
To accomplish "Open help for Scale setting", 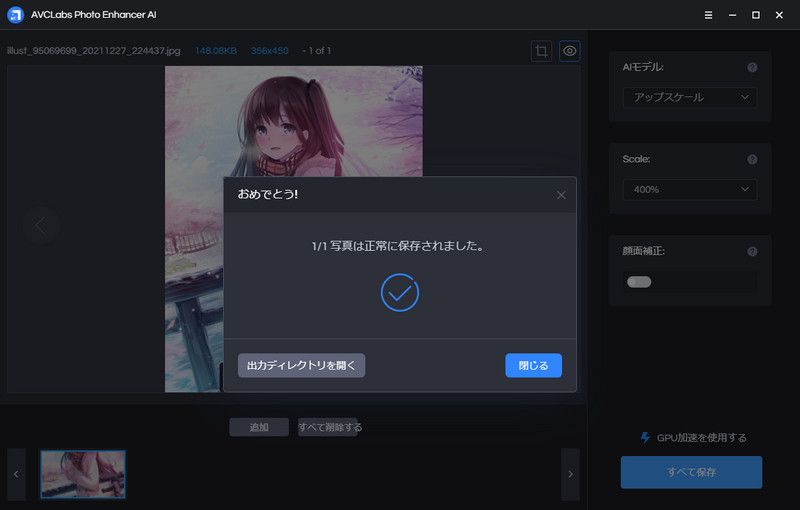I will pos(752,160).
